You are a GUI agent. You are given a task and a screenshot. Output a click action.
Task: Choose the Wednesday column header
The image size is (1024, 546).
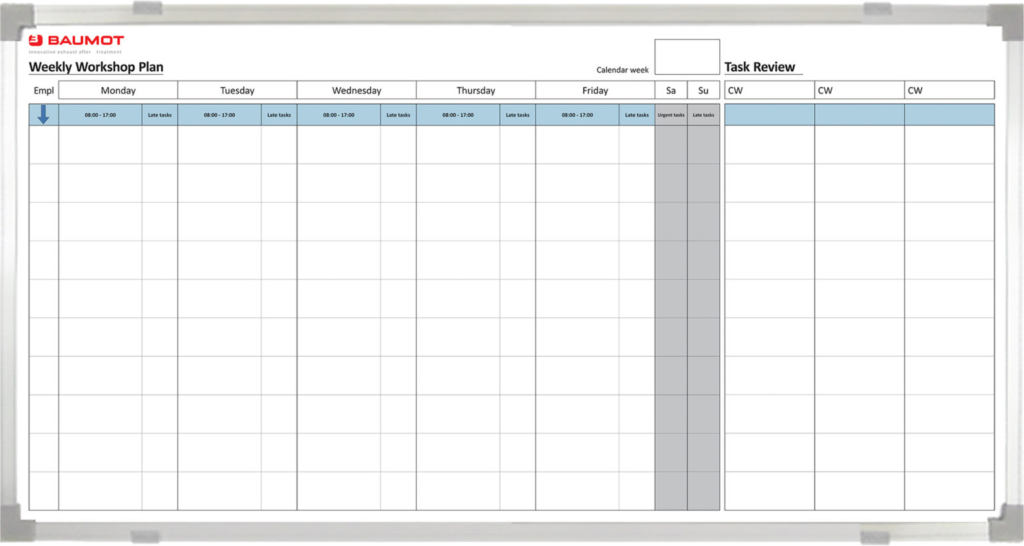[356, 91]
